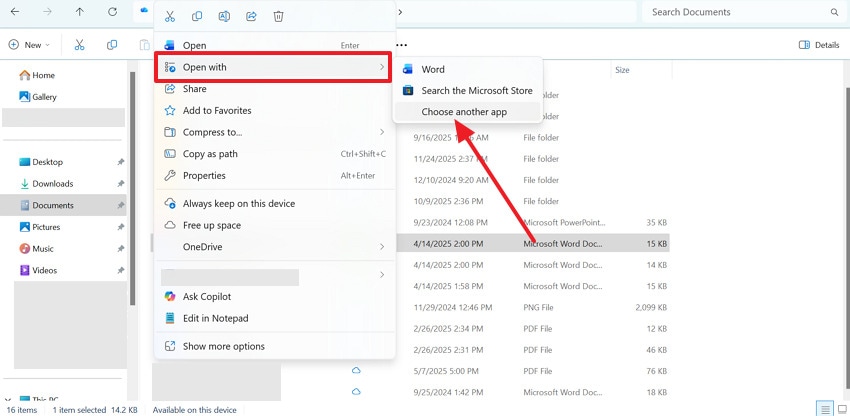The width and height of the screenshot is (850, 416).
Task: Open Properties from context menu
Action: (275, 176)
